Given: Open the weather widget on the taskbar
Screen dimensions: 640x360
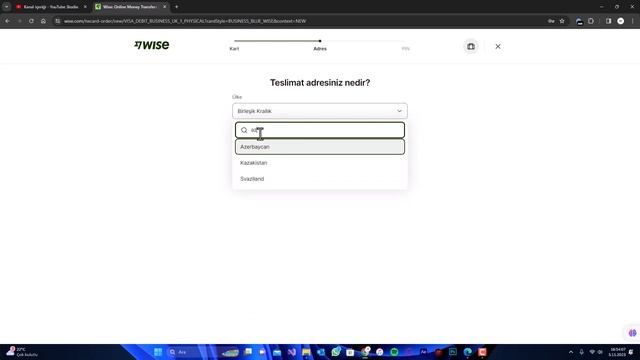Looking at the screenshot, I should coord(21,352).
